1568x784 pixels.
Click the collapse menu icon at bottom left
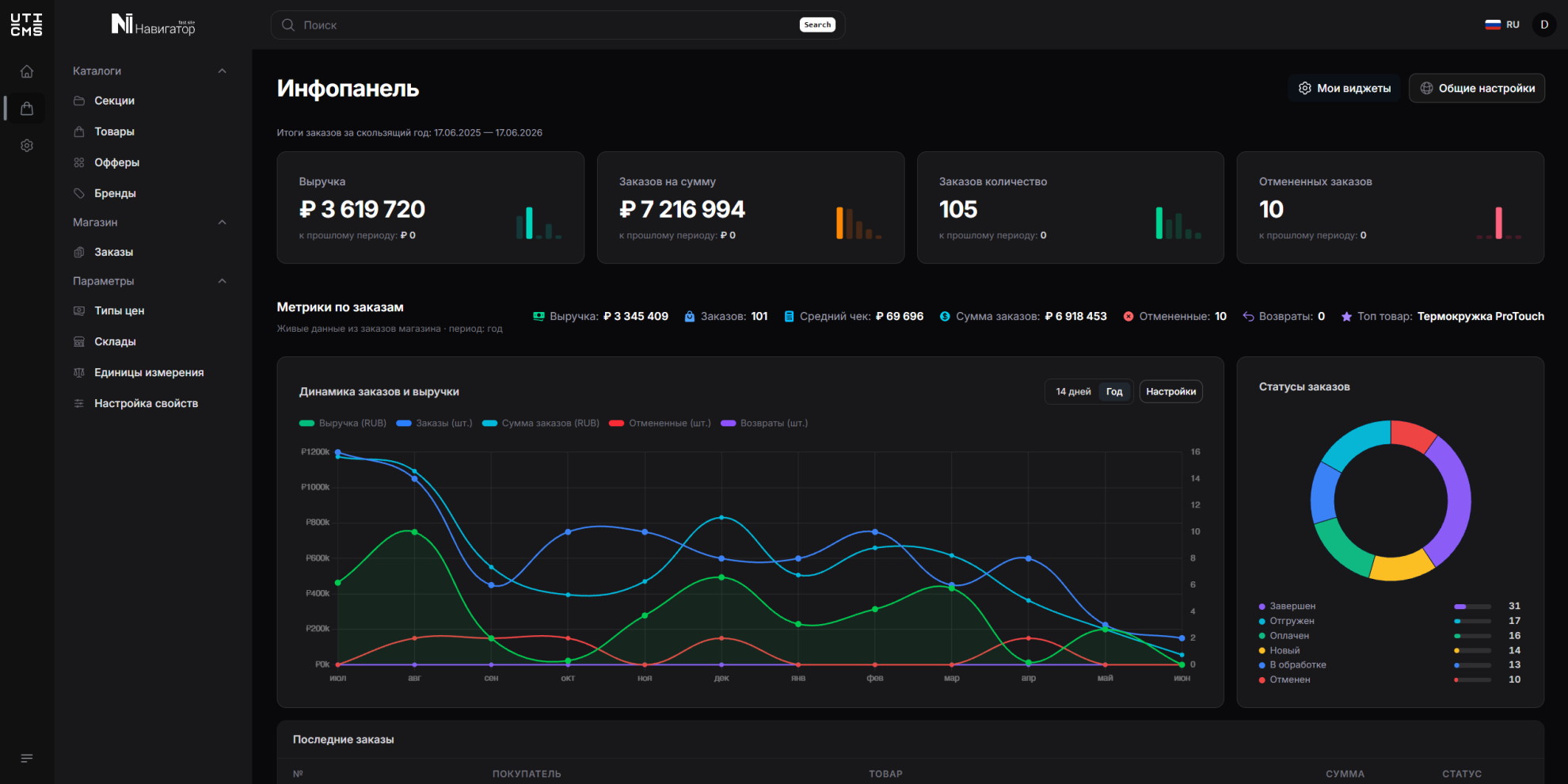click(x=27, y=759)
